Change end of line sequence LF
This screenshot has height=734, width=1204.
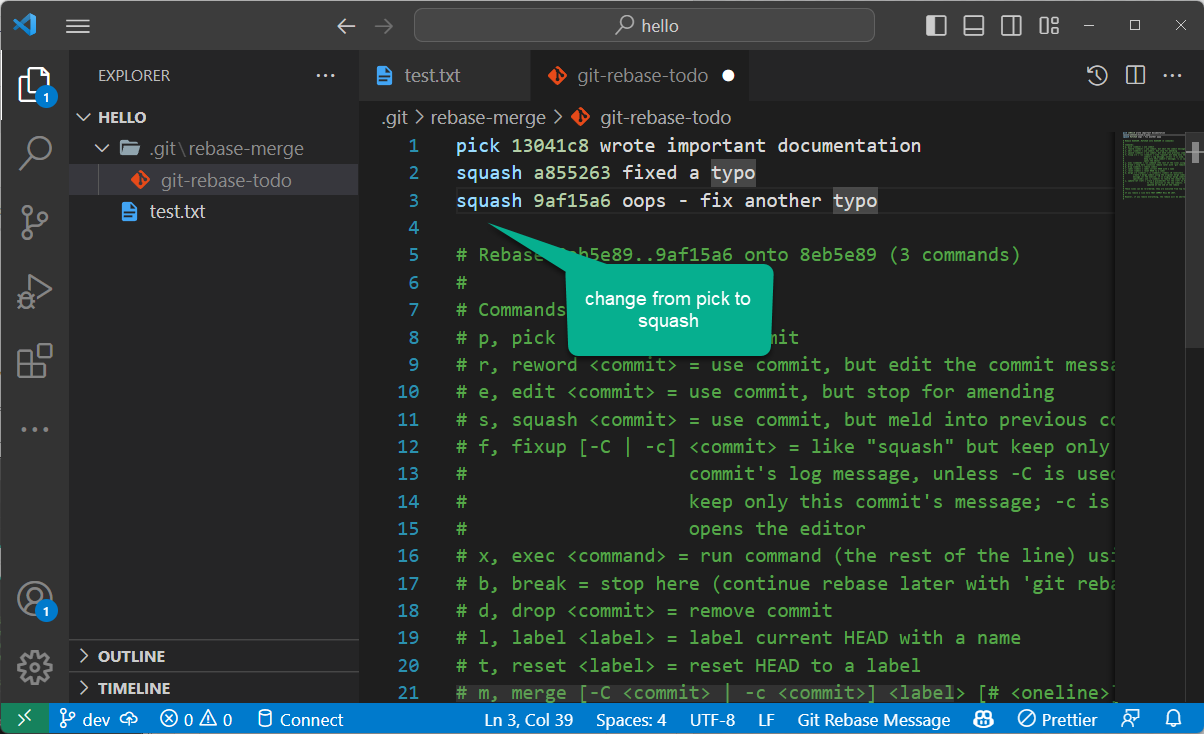coord(767,719)
